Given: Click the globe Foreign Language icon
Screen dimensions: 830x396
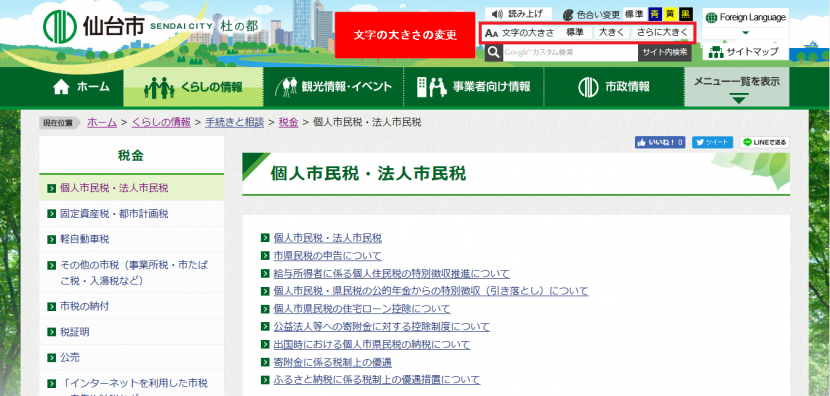Looking at the screenshot, I should point(711,17).
